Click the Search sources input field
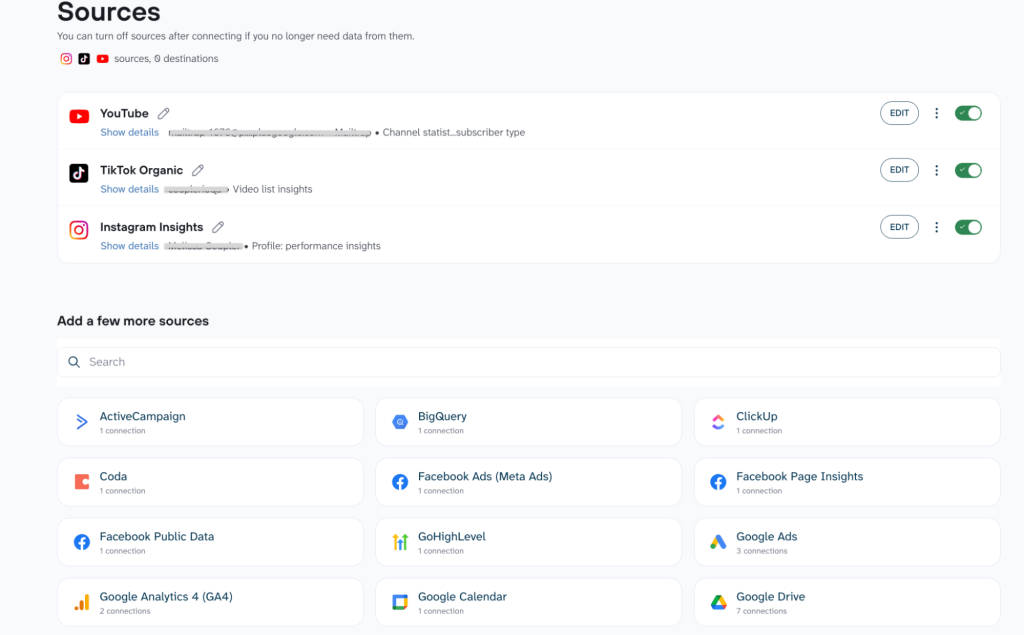The height and width of the screenshot is (635, 1024). 529,362
